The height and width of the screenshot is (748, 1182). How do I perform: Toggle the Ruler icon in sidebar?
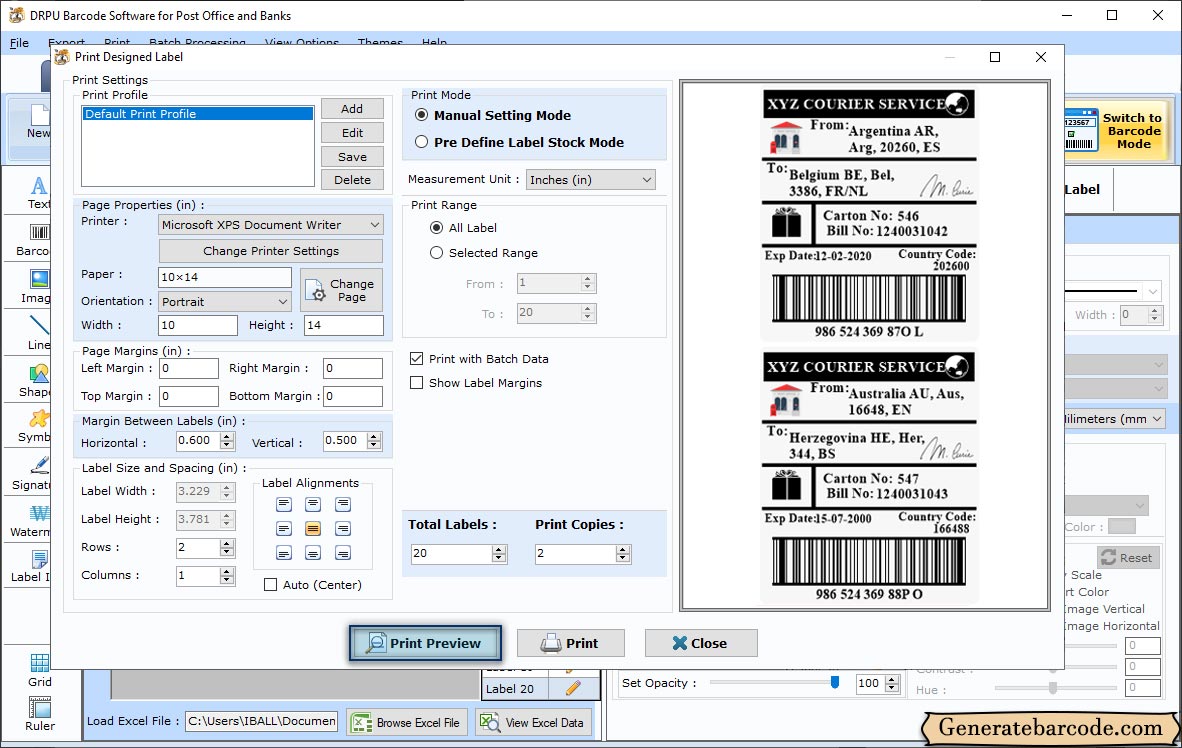click(39, 715)
